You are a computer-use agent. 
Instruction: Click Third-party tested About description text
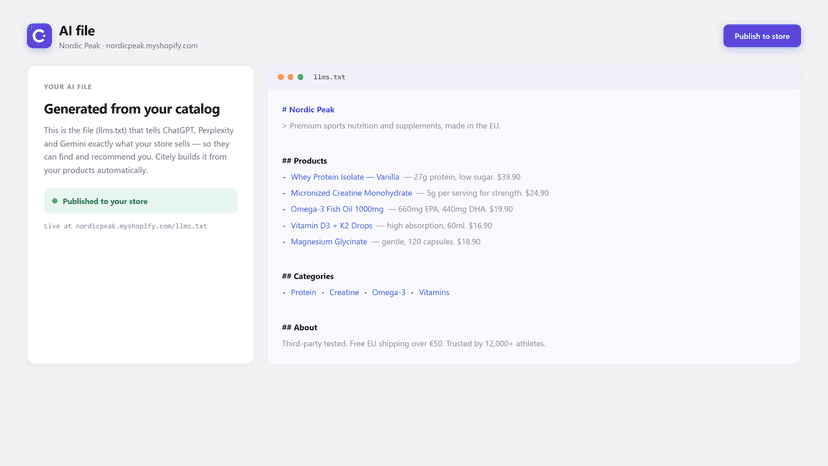tap(413, 343)
